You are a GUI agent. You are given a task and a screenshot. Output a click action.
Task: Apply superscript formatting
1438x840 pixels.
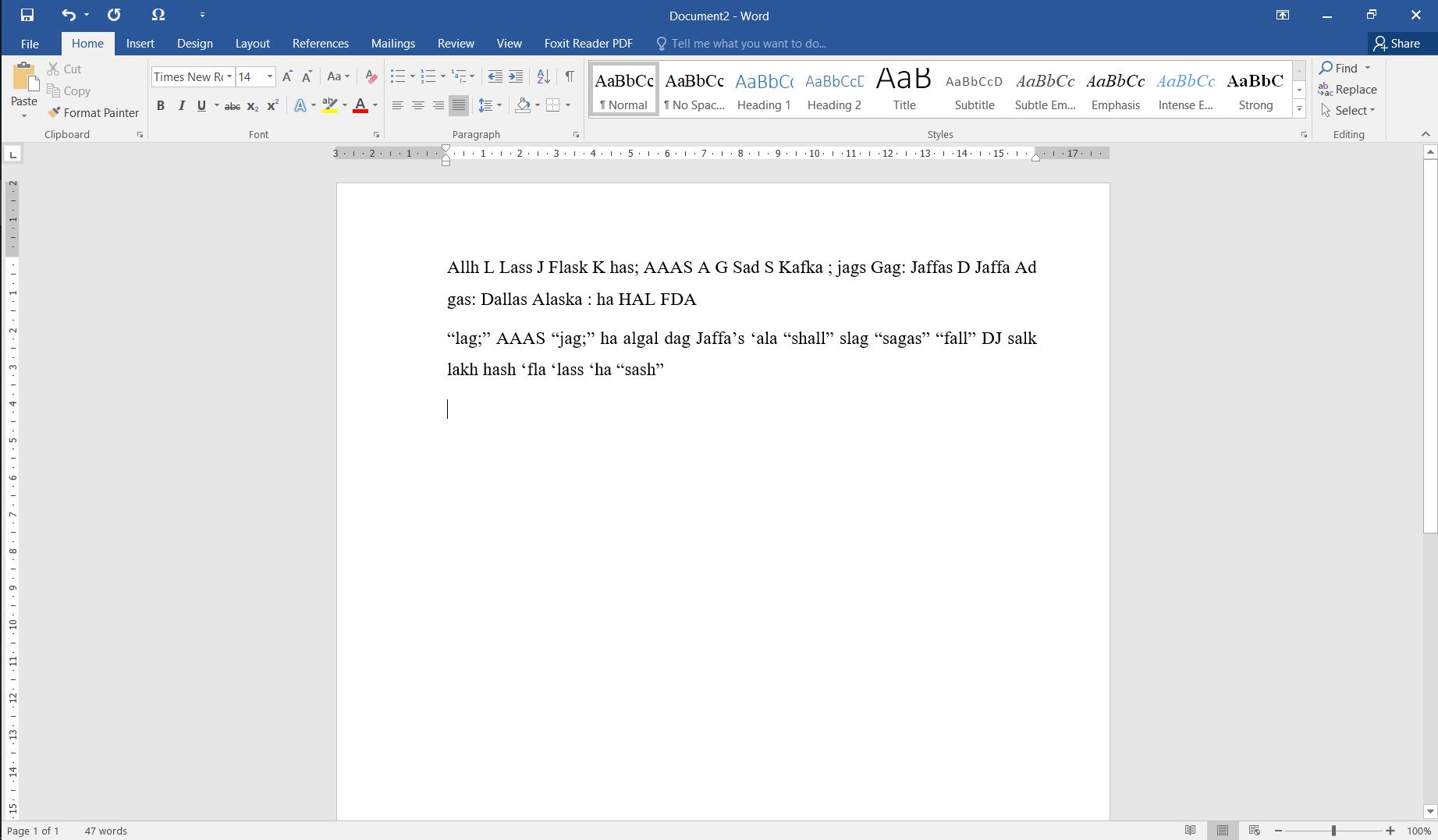(272, 105)
